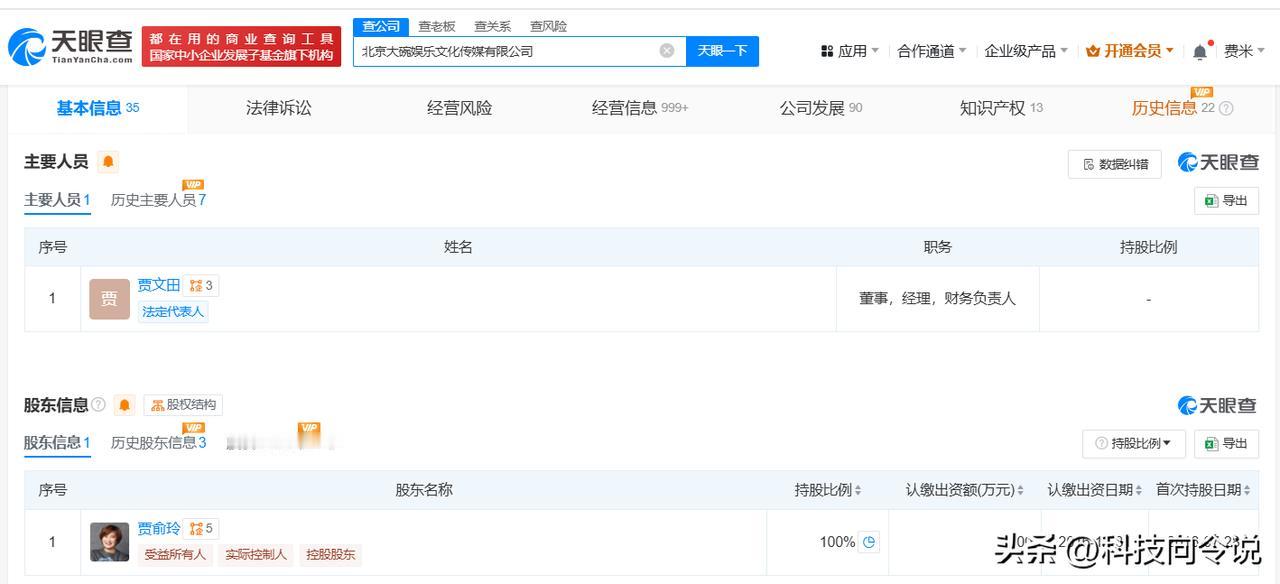Click the 100% shareholding value
Screen dimensions: 1280x584
[837, 542]
